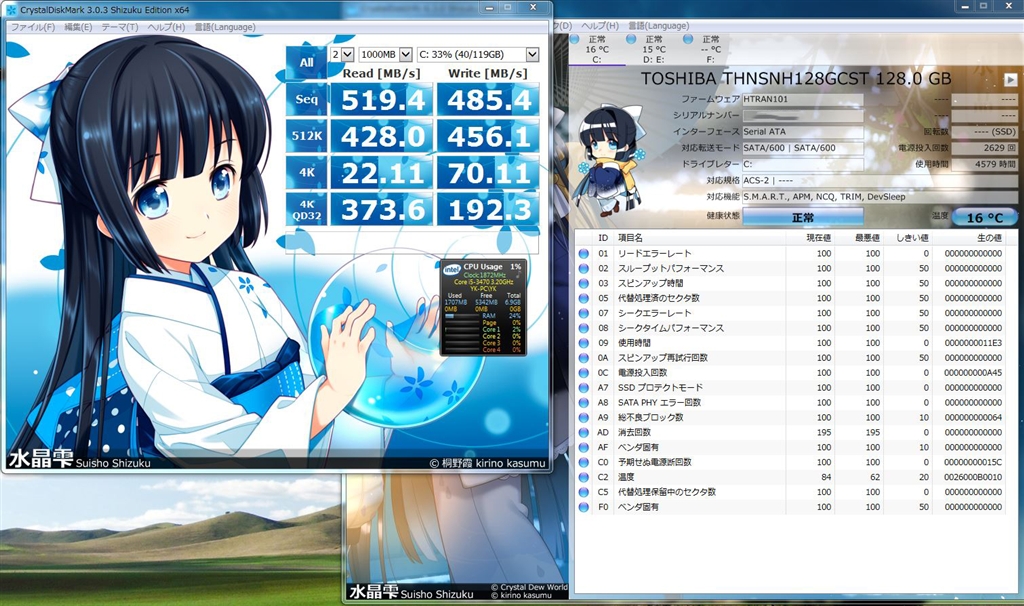The width and height of the screenshot is (1024, 606).
Task: Select the C: disk tab in CrystalDiskInfo
Action: click(597, 49)
